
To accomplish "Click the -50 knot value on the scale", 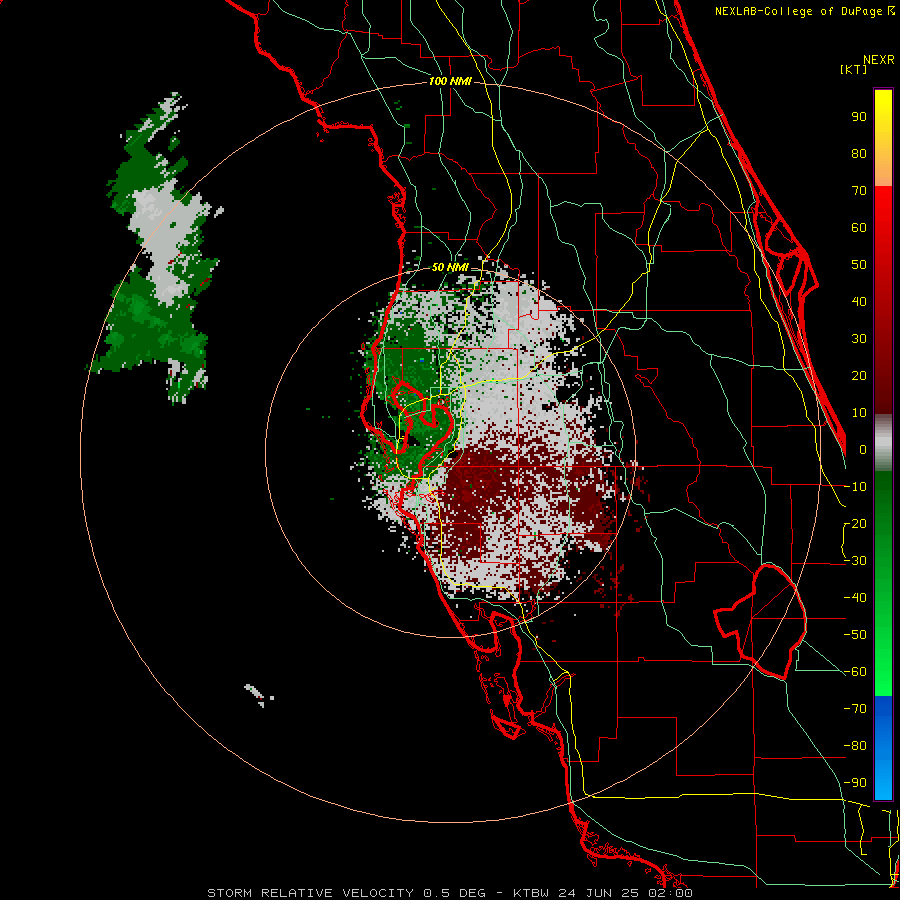I will [x=855, y=635].
